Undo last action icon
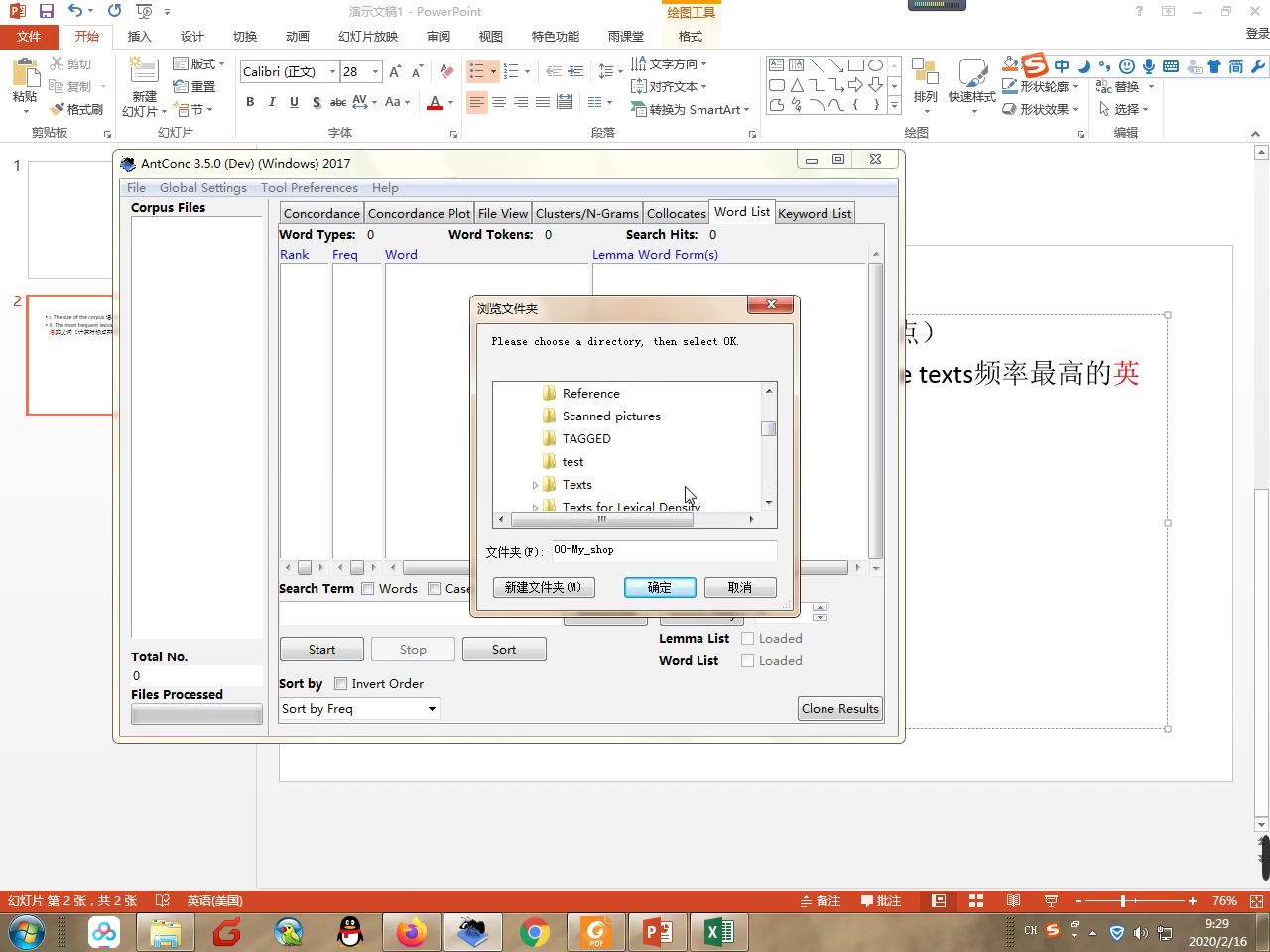1270x952 pixels. pos(75,11)
